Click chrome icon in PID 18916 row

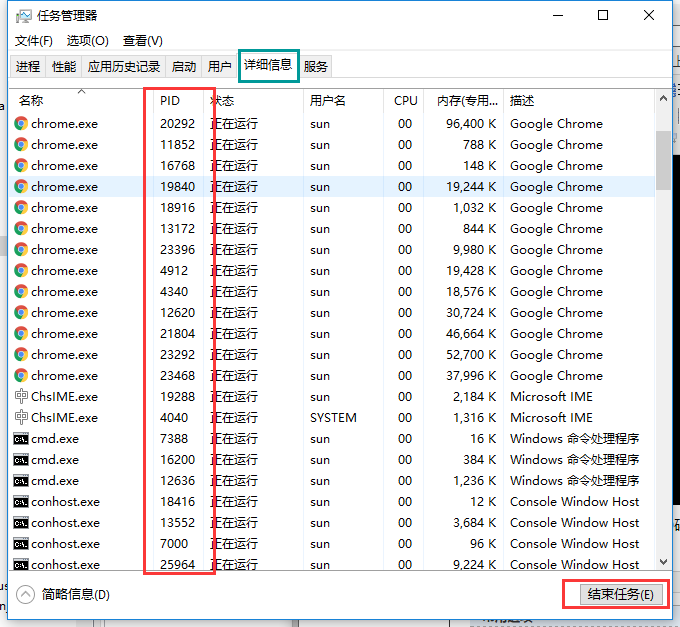pos(21,208)
